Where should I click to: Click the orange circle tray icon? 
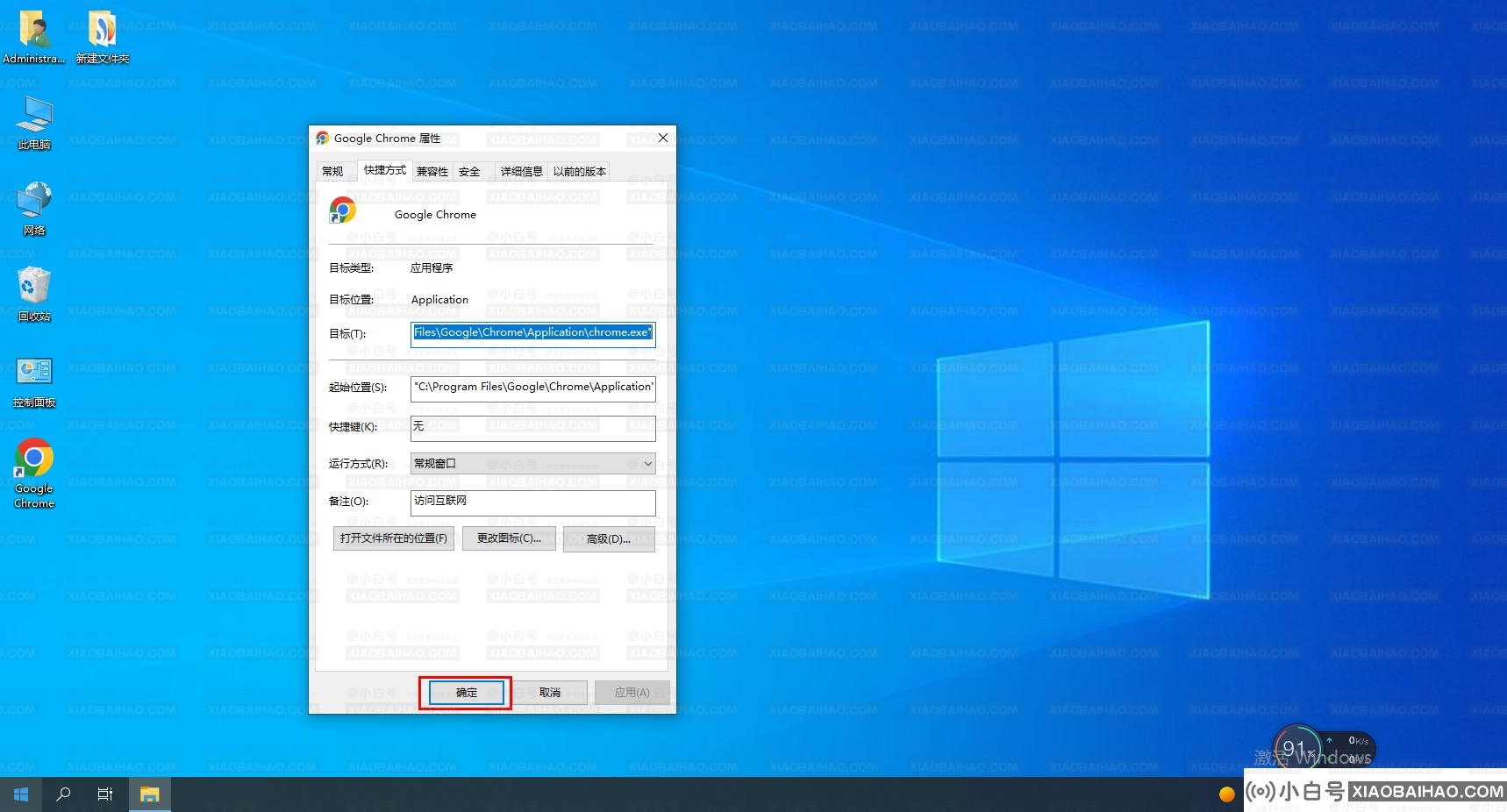pos(1227,794)
